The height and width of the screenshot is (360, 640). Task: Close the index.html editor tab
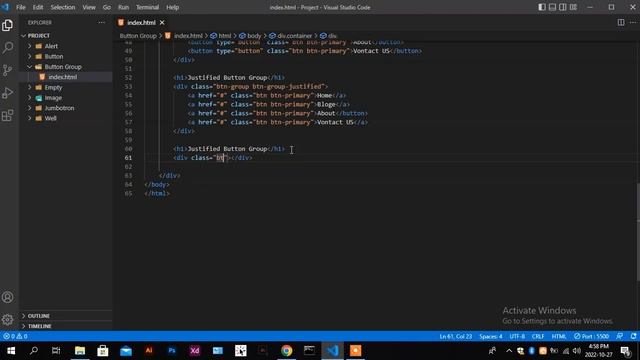pos(162,22)
